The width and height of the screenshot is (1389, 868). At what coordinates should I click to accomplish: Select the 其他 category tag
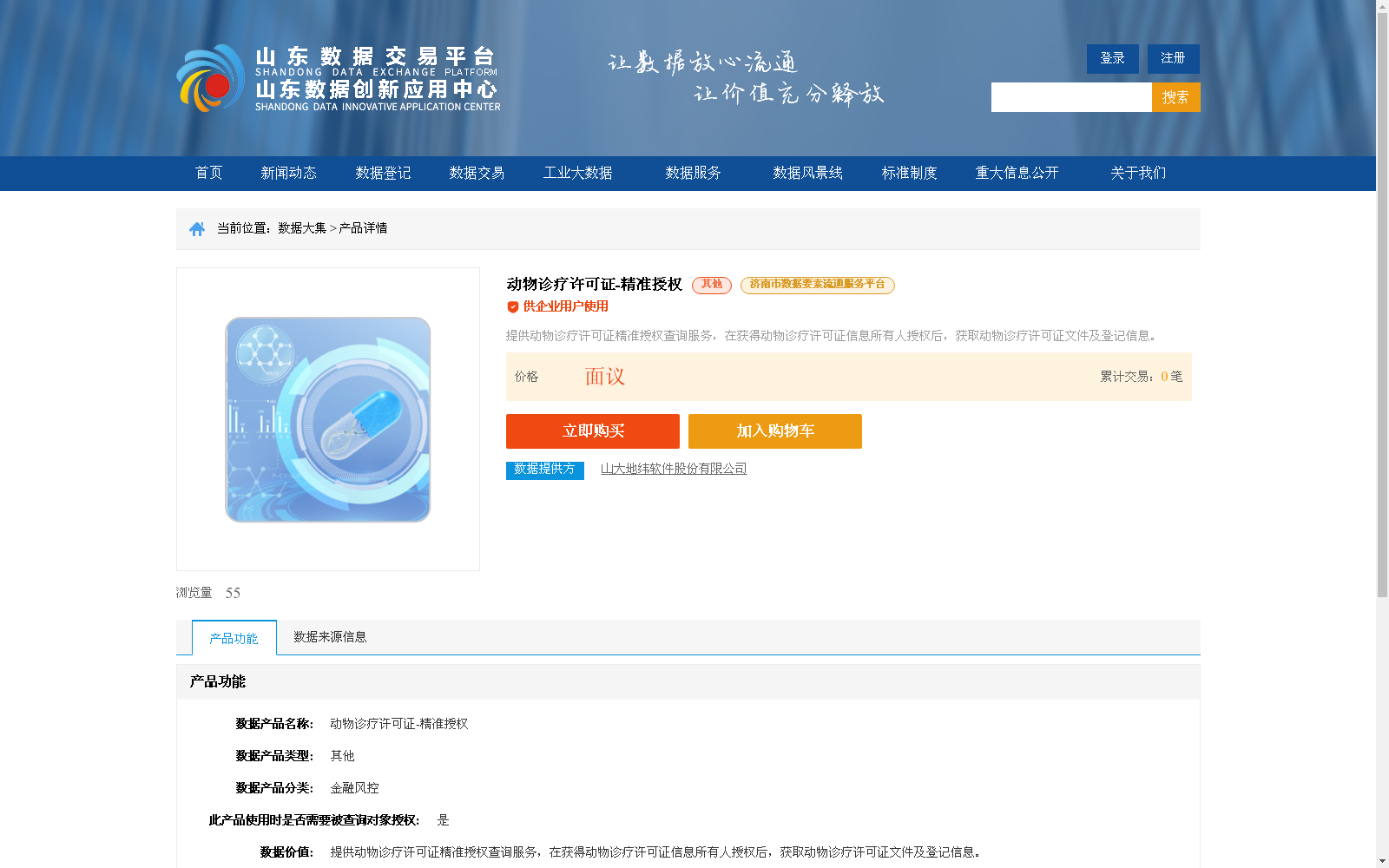[x=711, y=285]
